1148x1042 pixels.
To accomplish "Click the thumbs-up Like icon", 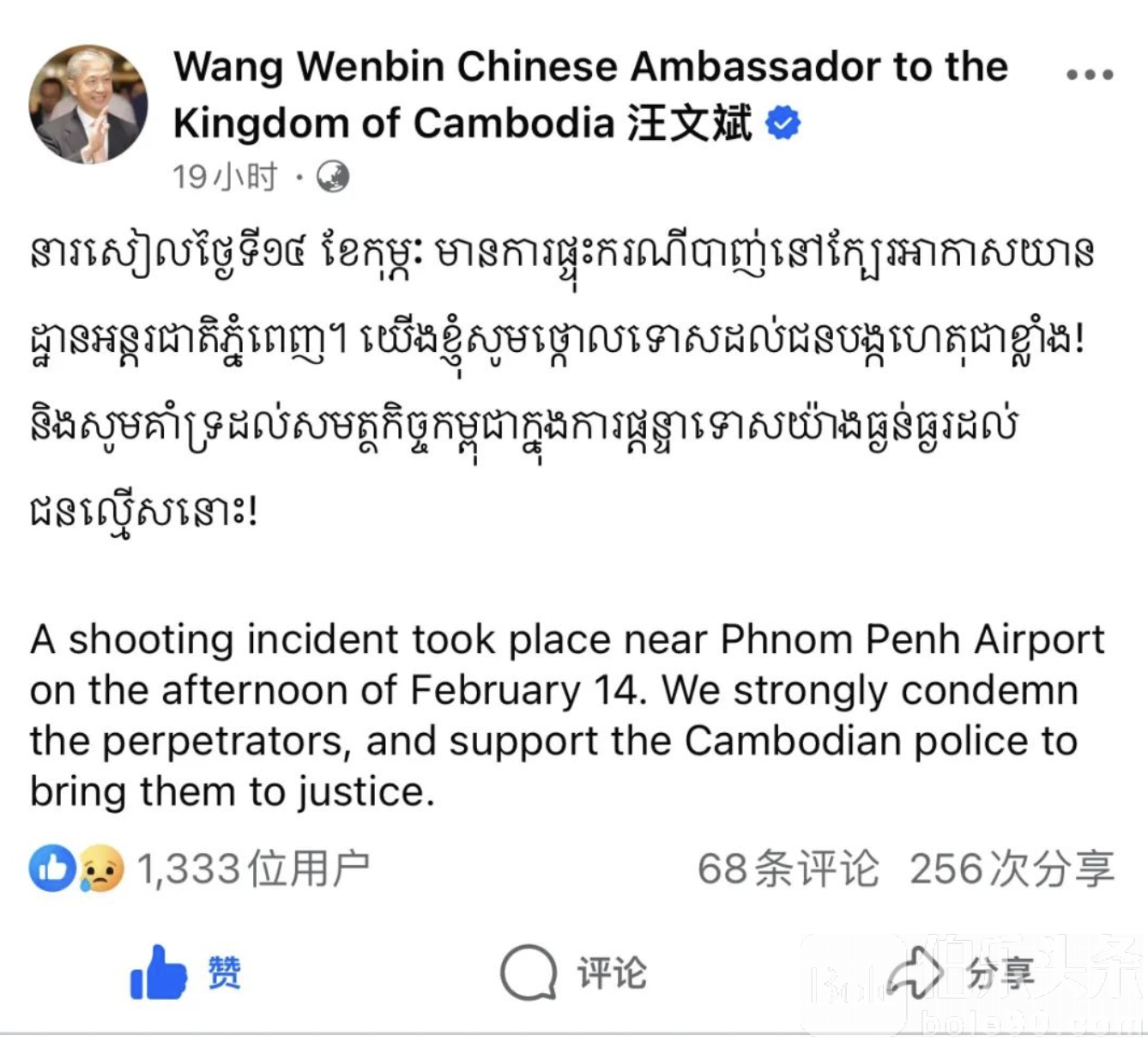I will (x=158, y=972).
